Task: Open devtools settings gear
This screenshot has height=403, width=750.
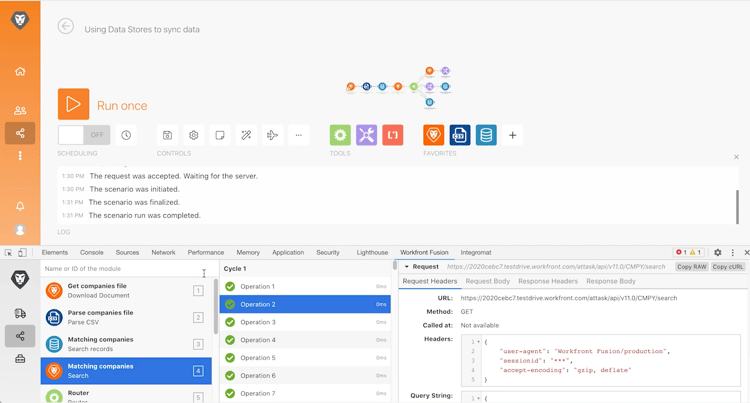Action: (717, 252)
